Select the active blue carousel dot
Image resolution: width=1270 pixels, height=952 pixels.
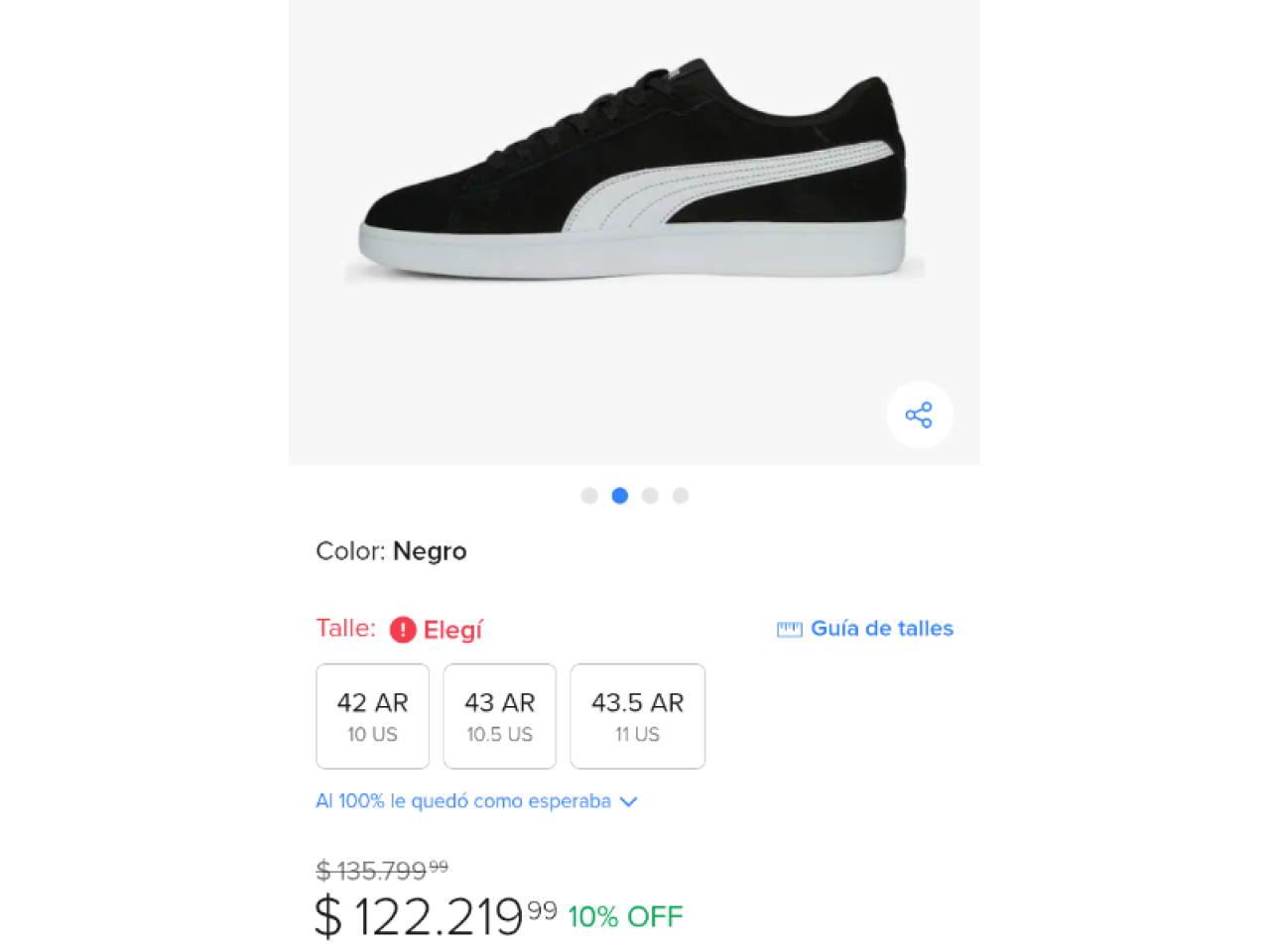point(620,496)
